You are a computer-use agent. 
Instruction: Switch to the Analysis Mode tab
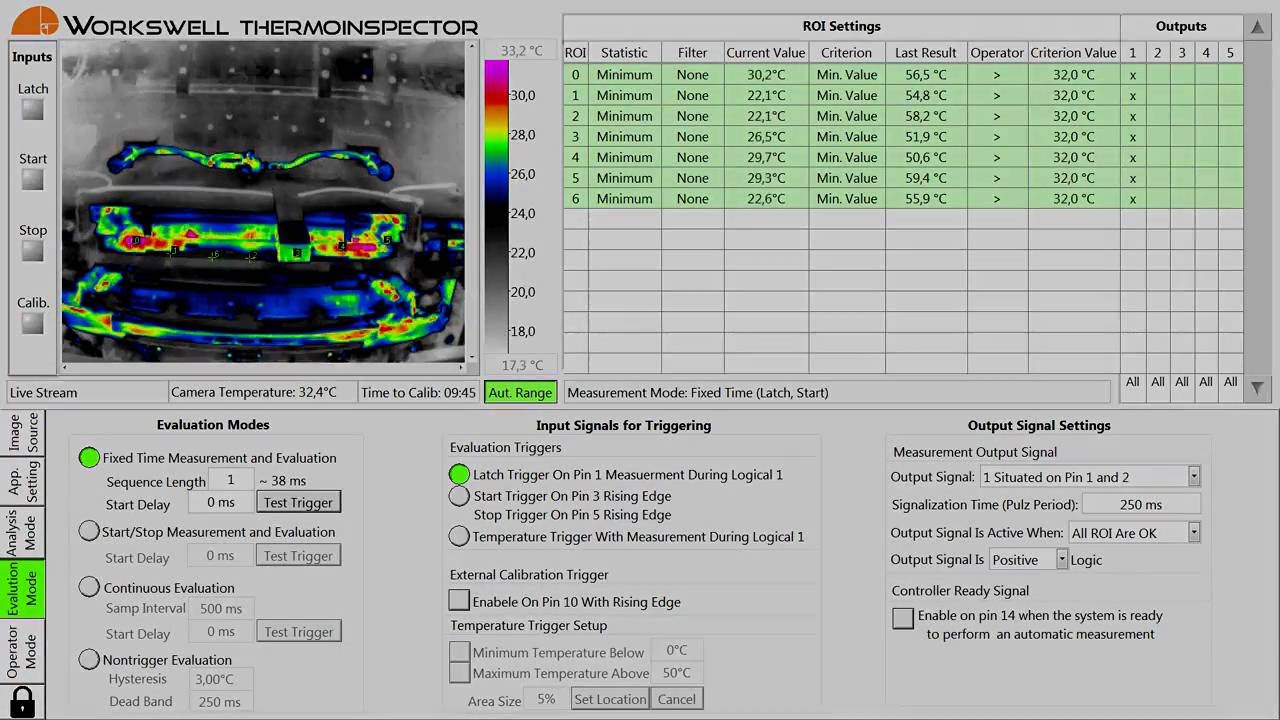(x=23, y=533)
